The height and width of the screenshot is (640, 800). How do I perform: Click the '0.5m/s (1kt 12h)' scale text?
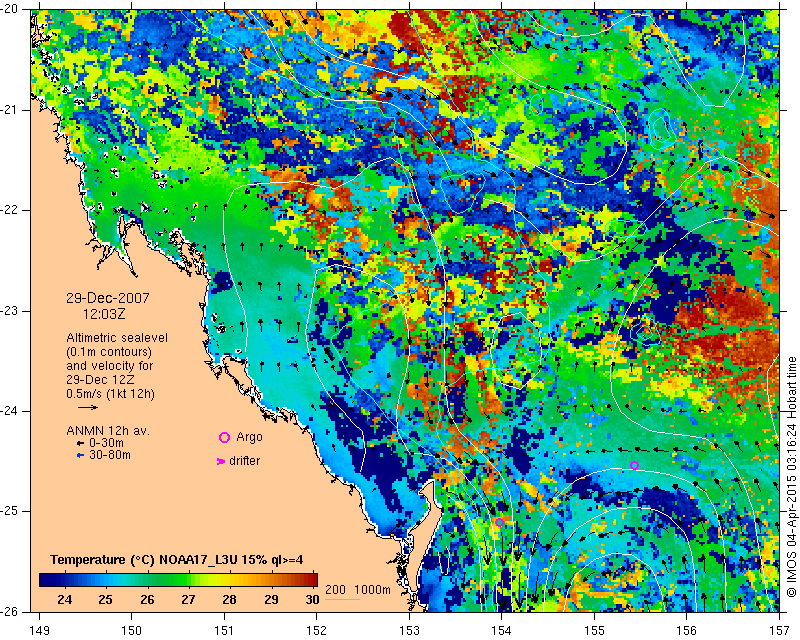pos(110,394)
